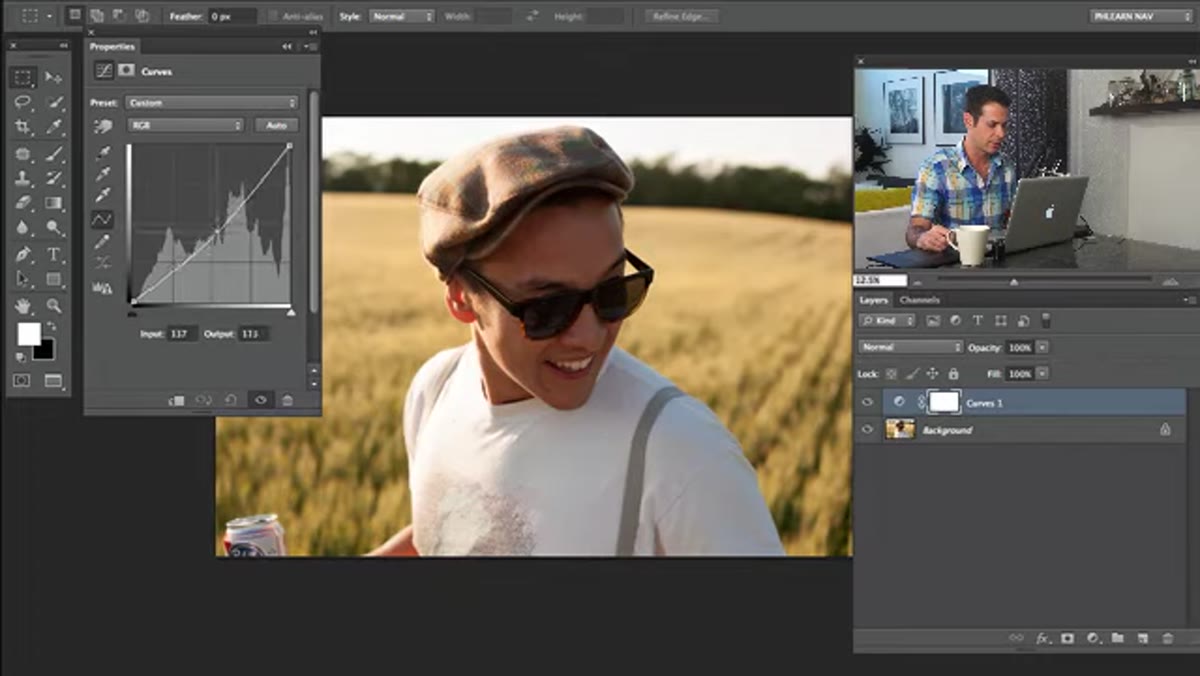The height and width of the screenshot is (676, 1200).
Task: Select the Gradient tool
Action: (54, 203)
